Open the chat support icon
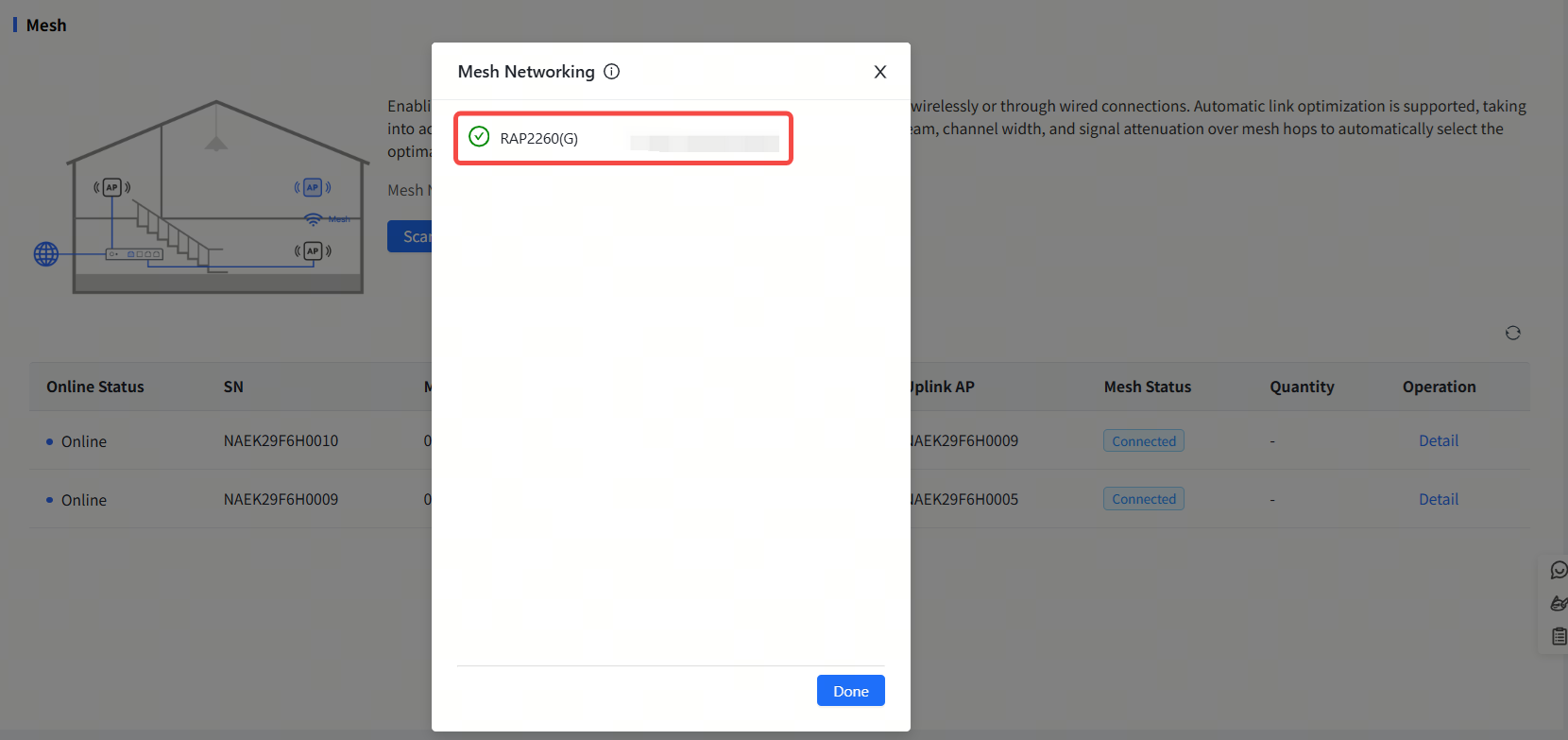 1558,570
